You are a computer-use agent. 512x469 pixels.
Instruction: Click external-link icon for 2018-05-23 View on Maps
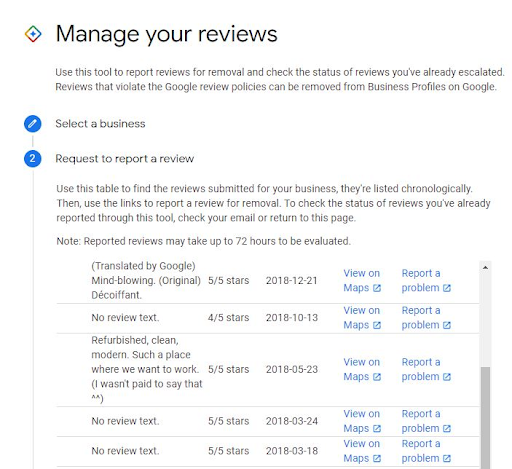tap(377, 377)
